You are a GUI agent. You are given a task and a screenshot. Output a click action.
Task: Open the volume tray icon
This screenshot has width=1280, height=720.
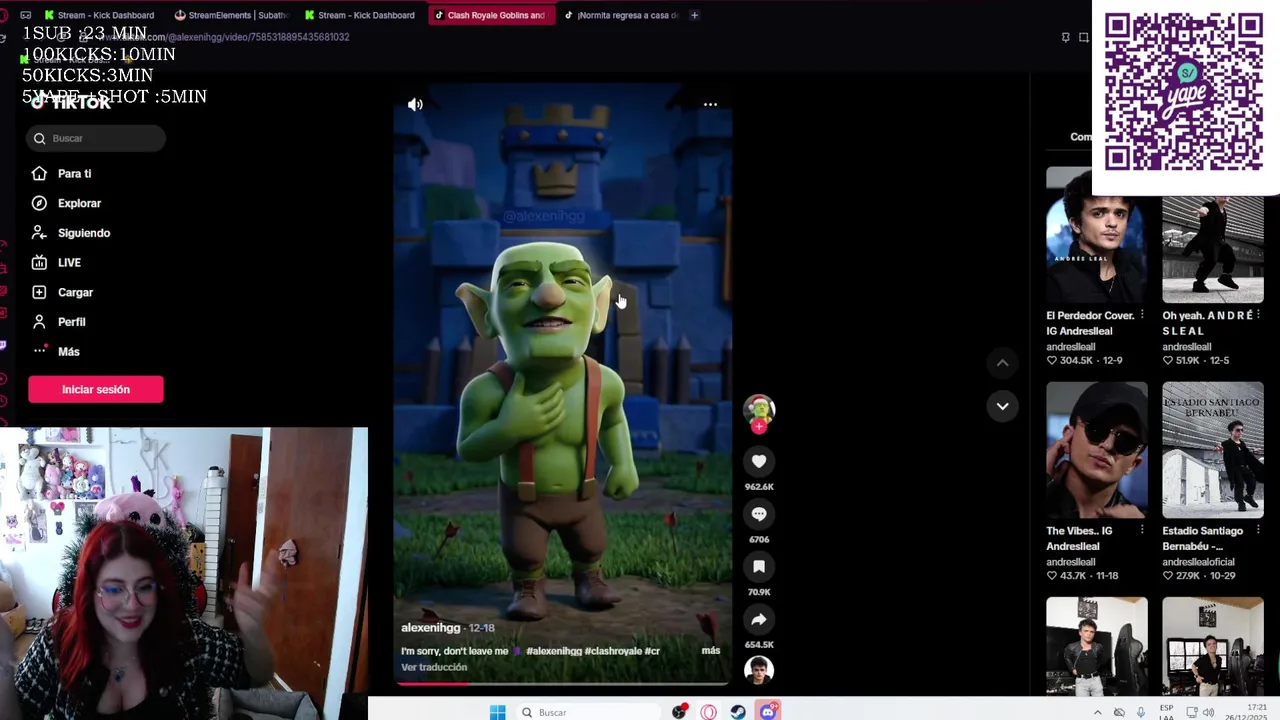click(x=1208, y=712)
